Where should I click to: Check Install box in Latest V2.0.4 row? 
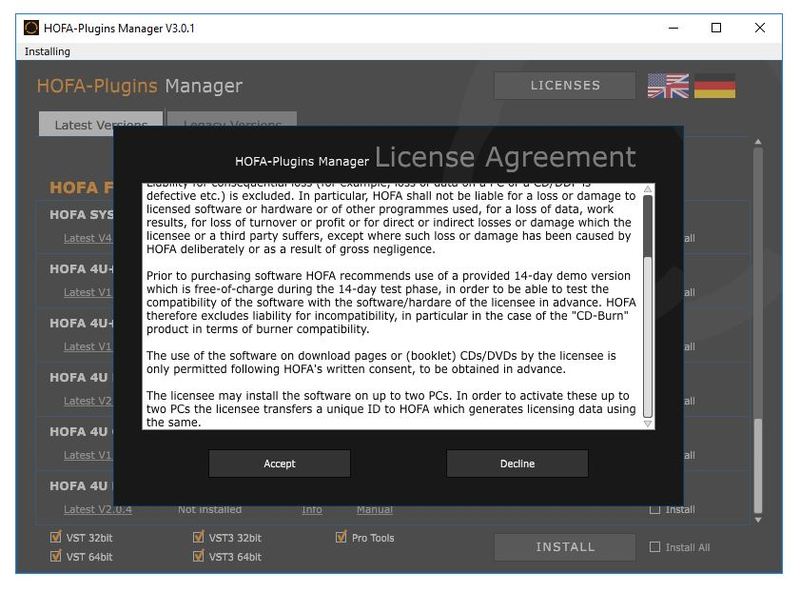coord(655,509)
